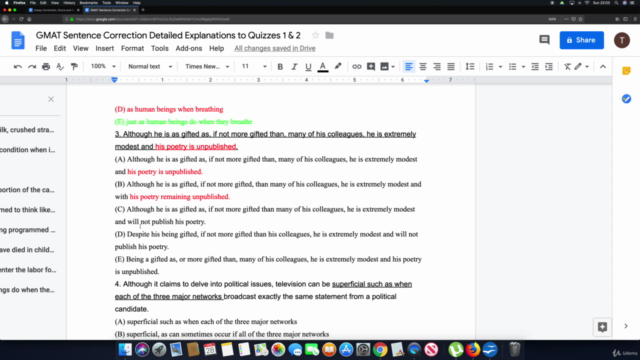This screenshot has height=360, width=640.
Task: Open Google Chrome from the dock
Action: 380,350
